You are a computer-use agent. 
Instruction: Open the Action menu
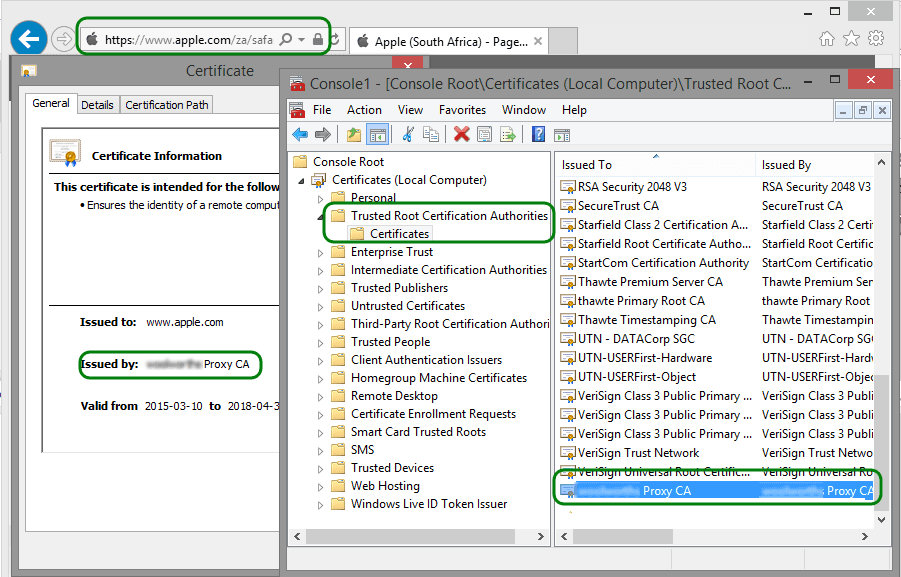[x=364, y=110]
